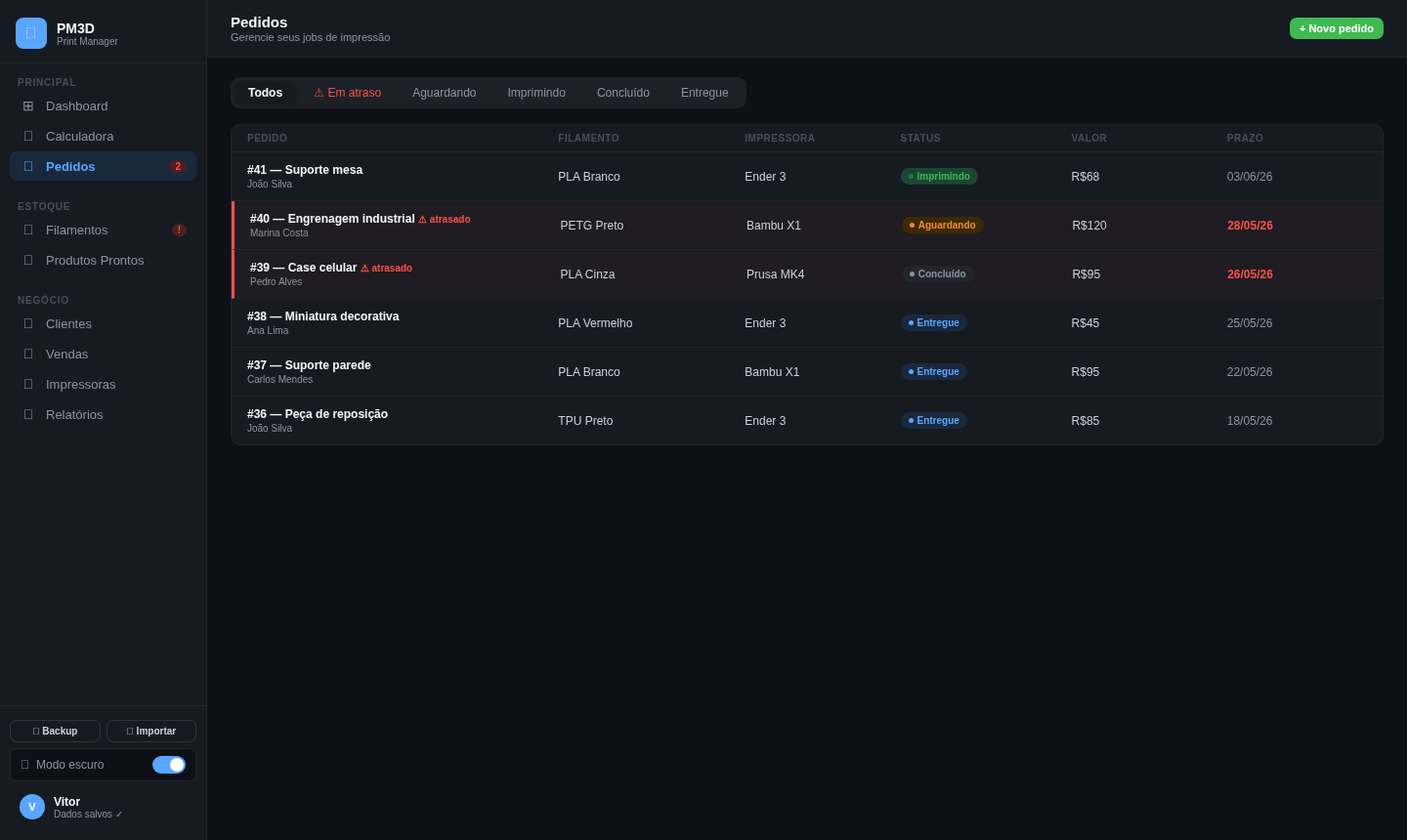
Task: Open the Concluído tab
Action: point(623,93)
